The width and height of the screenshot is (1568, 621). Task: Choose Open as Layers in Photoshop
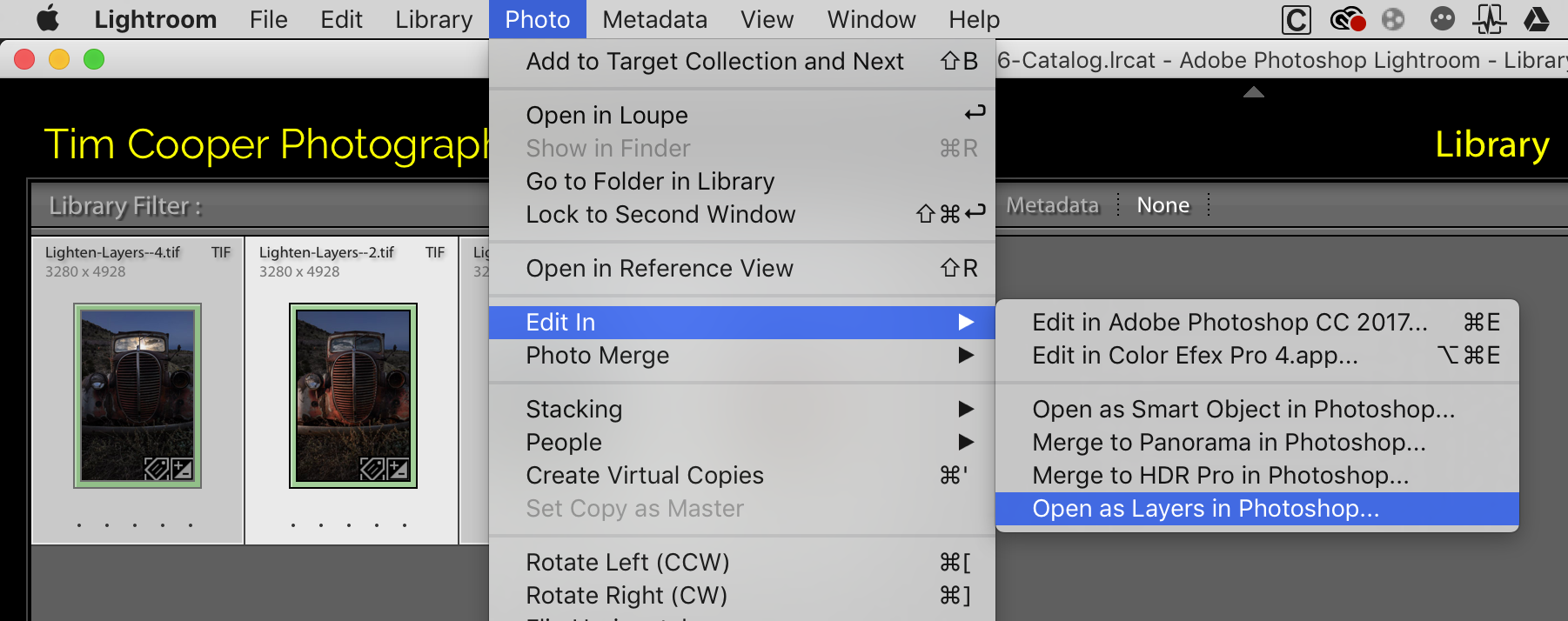click(1257, 509)
